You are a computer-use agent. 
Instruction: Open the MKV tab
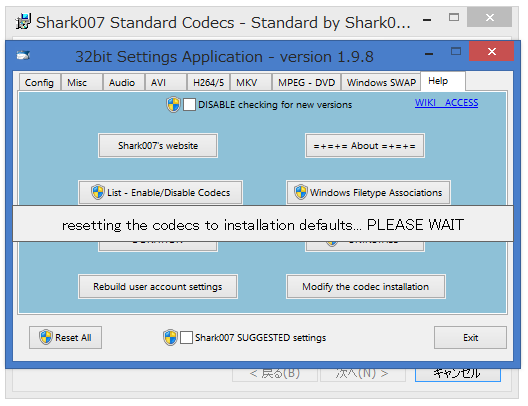click(251, 82)
